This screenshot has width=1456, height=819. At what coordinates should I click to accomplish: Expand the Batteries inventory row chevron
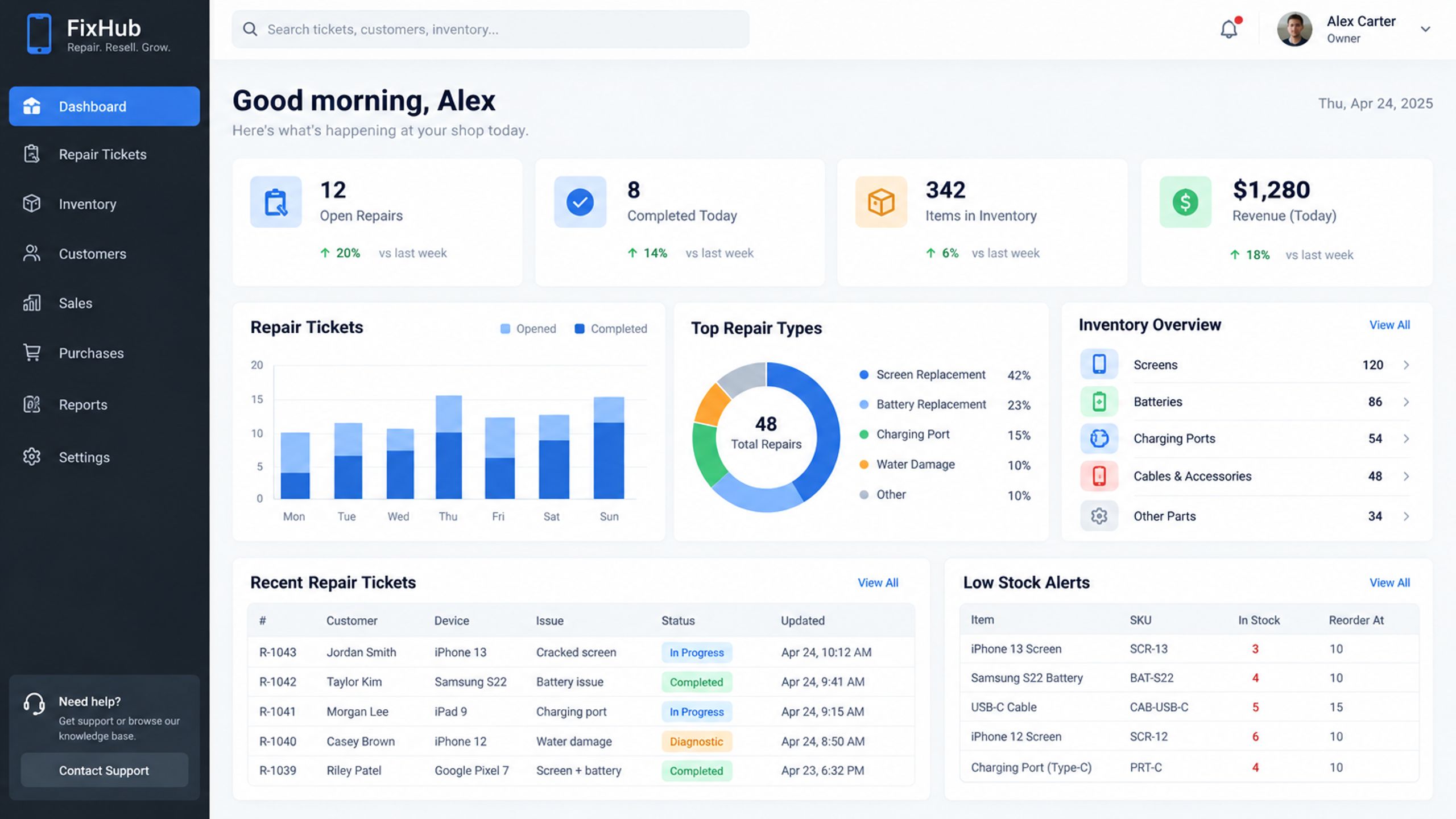pyautogui.click(x=1406, y=402)
